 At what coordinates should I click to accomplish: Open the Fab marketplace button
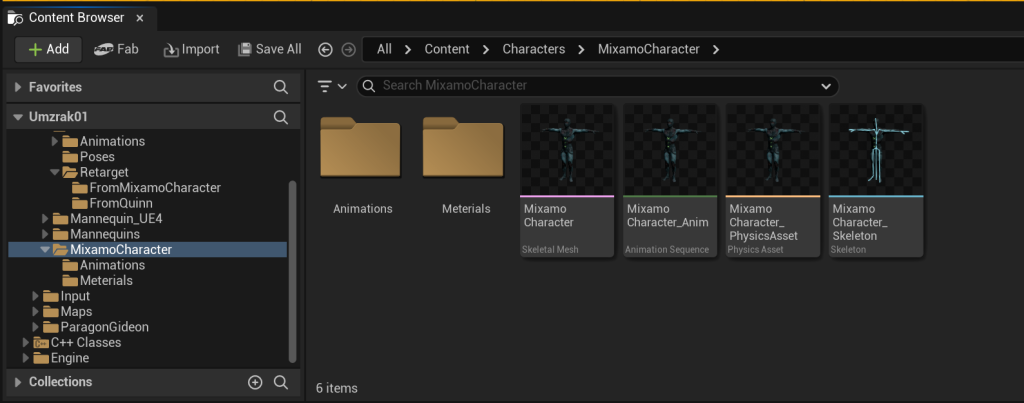[x=116, y=49]
